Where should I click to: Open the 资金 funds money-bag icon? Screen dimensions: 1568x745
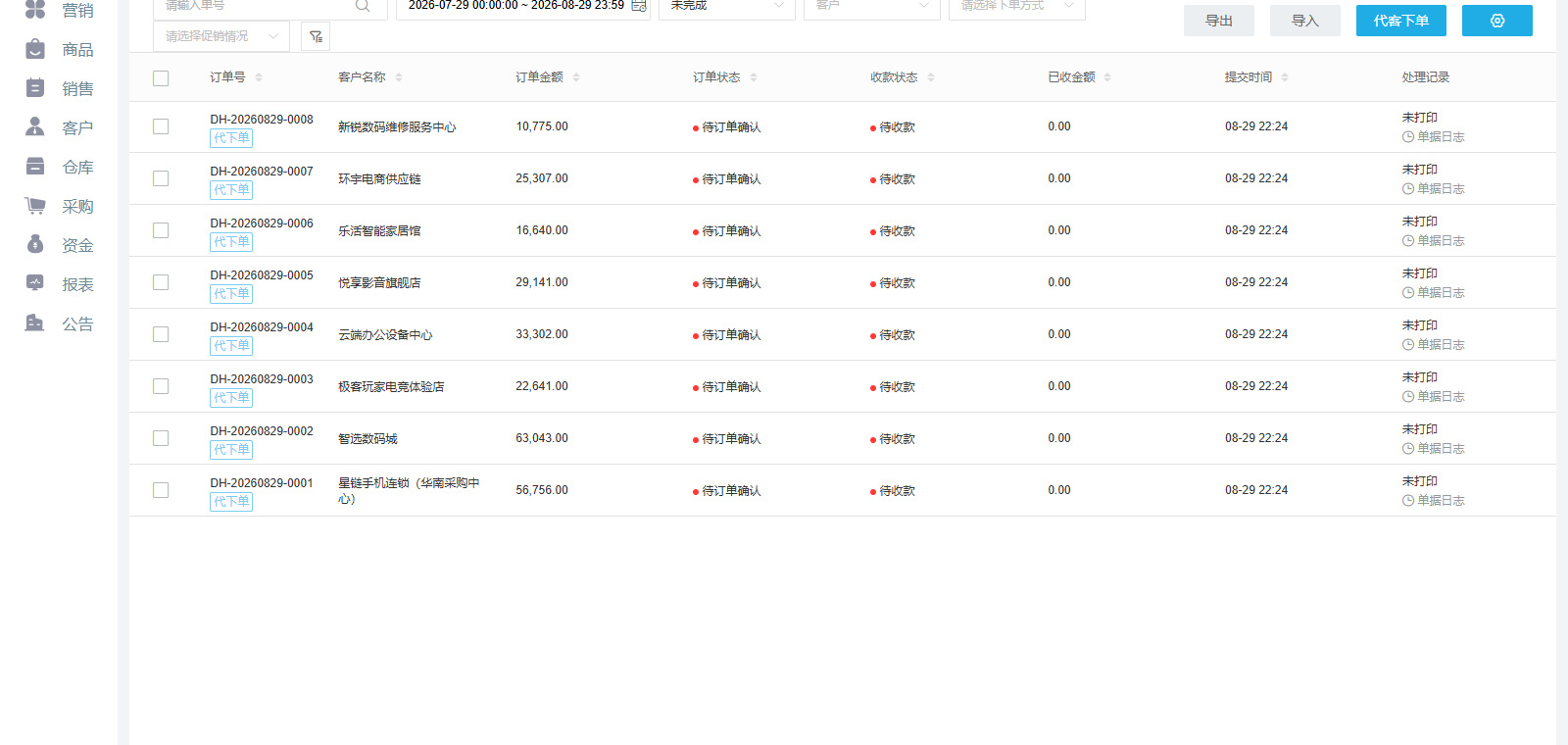coord(35,245)
